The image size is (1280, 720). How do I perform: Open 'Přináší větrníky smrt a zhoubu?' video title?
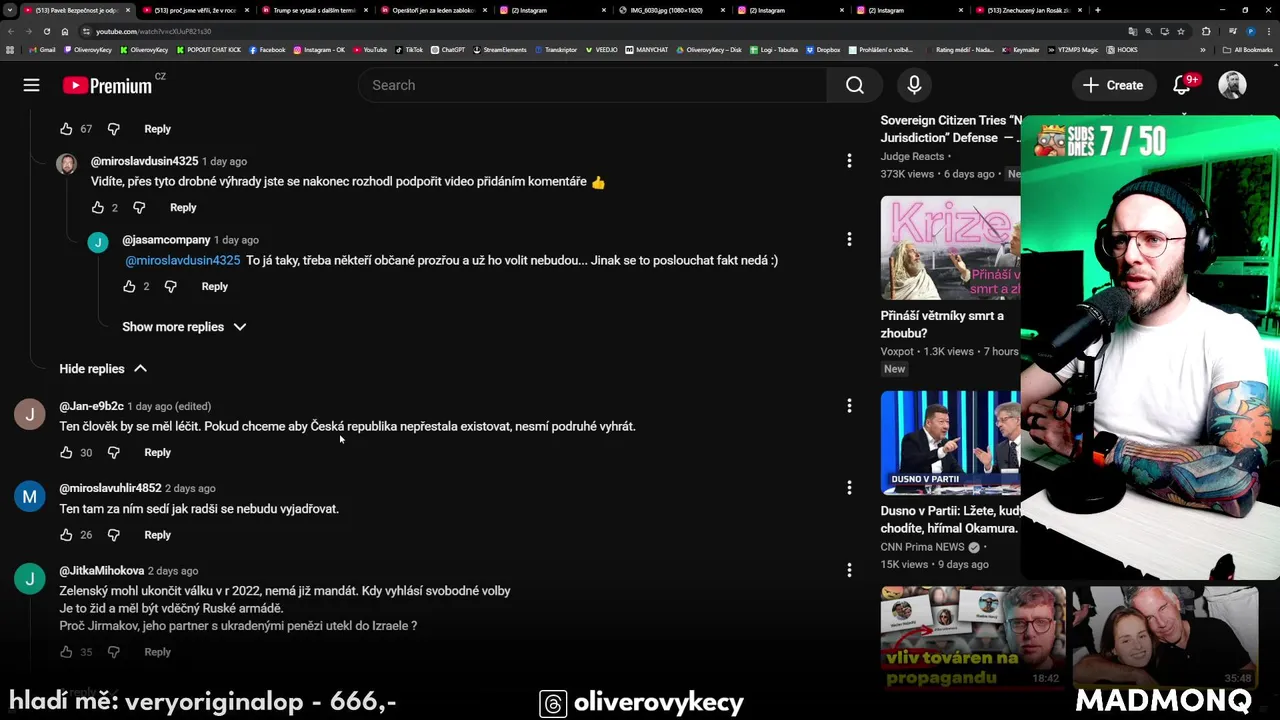(942, 324)
